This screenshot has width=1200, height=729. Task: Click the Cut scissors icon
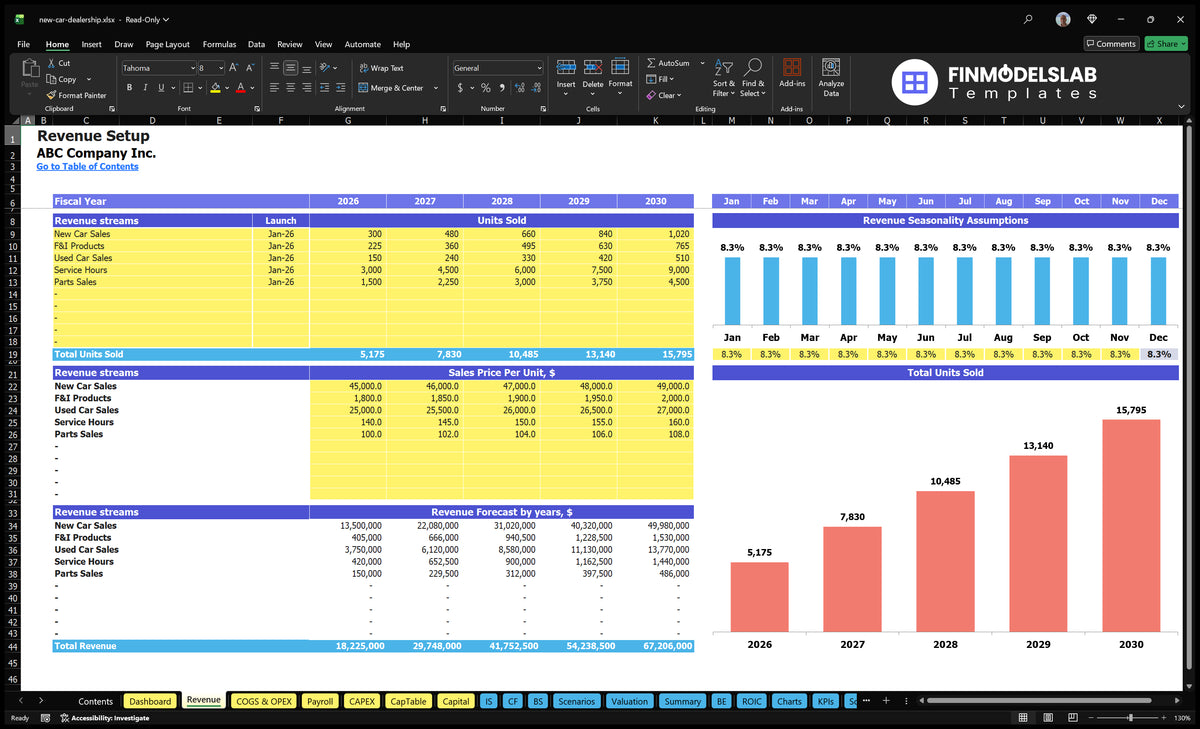[x=52, y=63]
